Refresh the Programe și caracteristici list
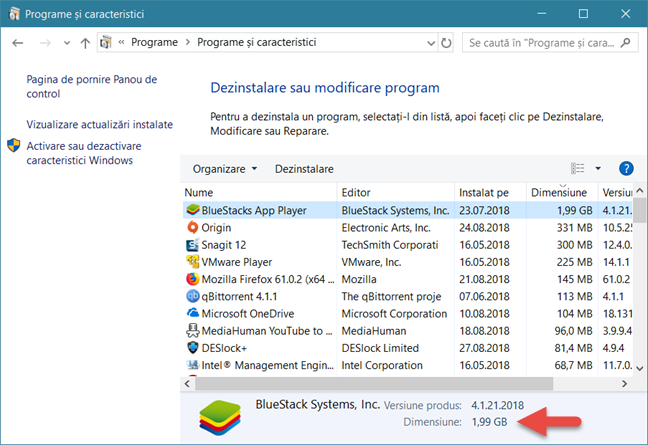The image size is (648, 445). 446,43
